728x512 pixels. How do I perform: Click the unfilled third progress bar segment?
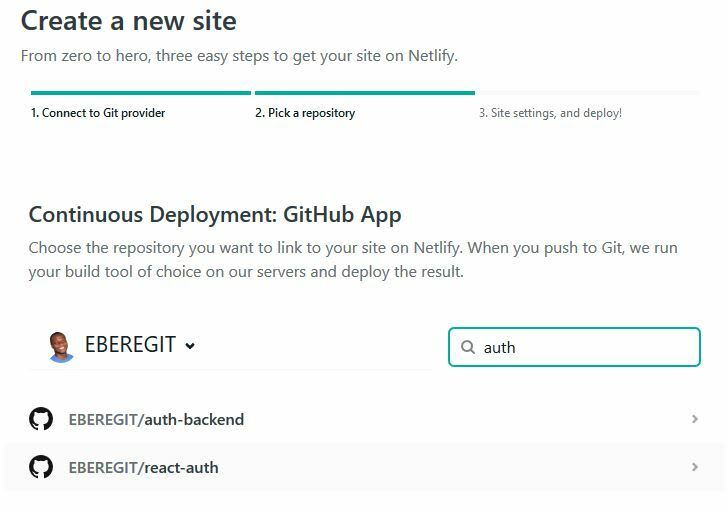[589, 93]
